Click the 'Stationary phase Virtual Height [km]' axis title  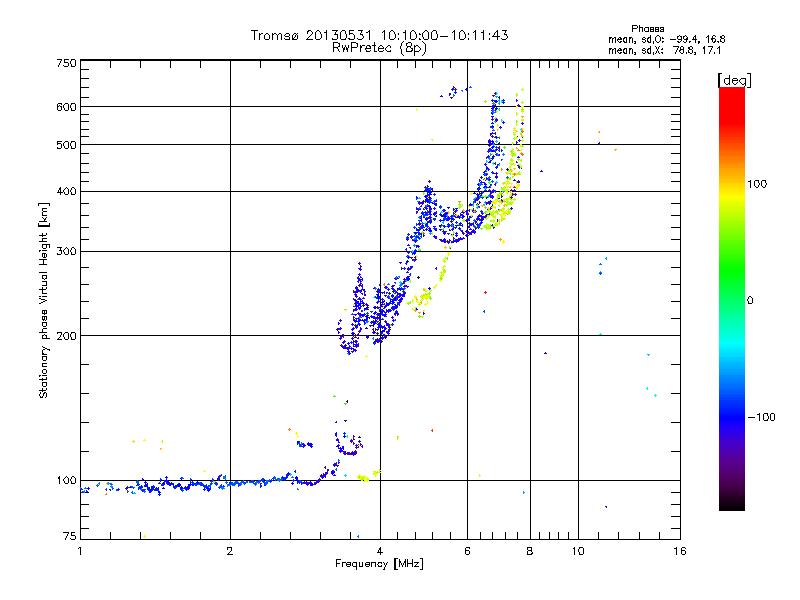click(x=43, y=300)
